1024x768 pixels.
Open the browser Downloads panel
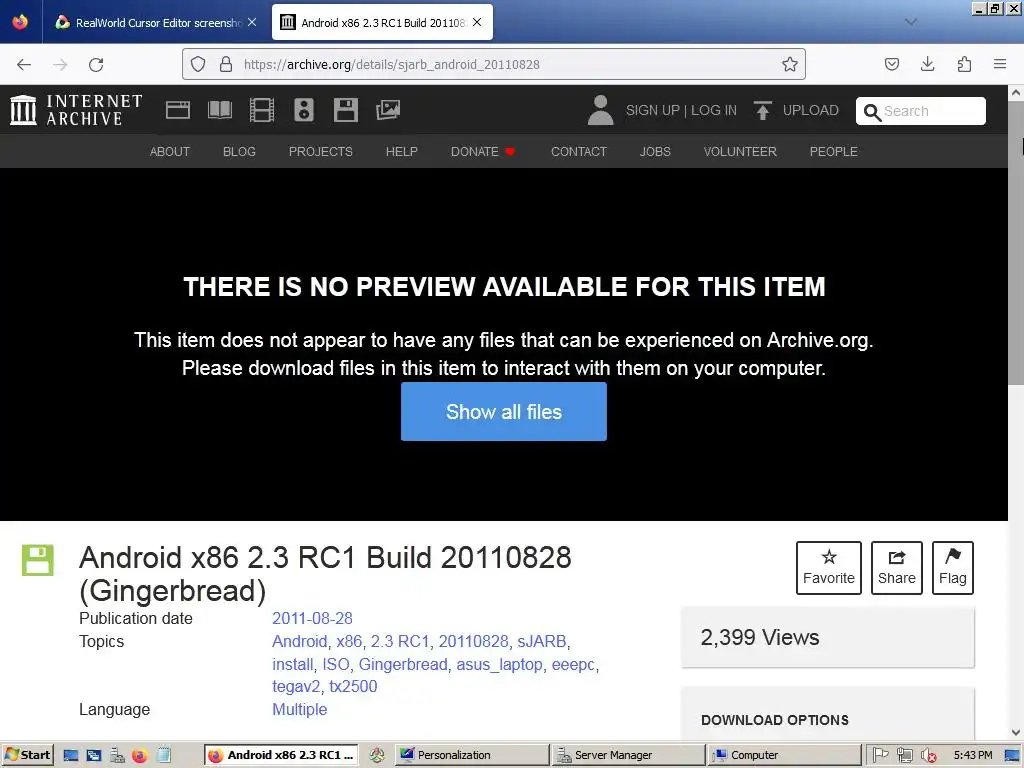(x=927, y=64)
